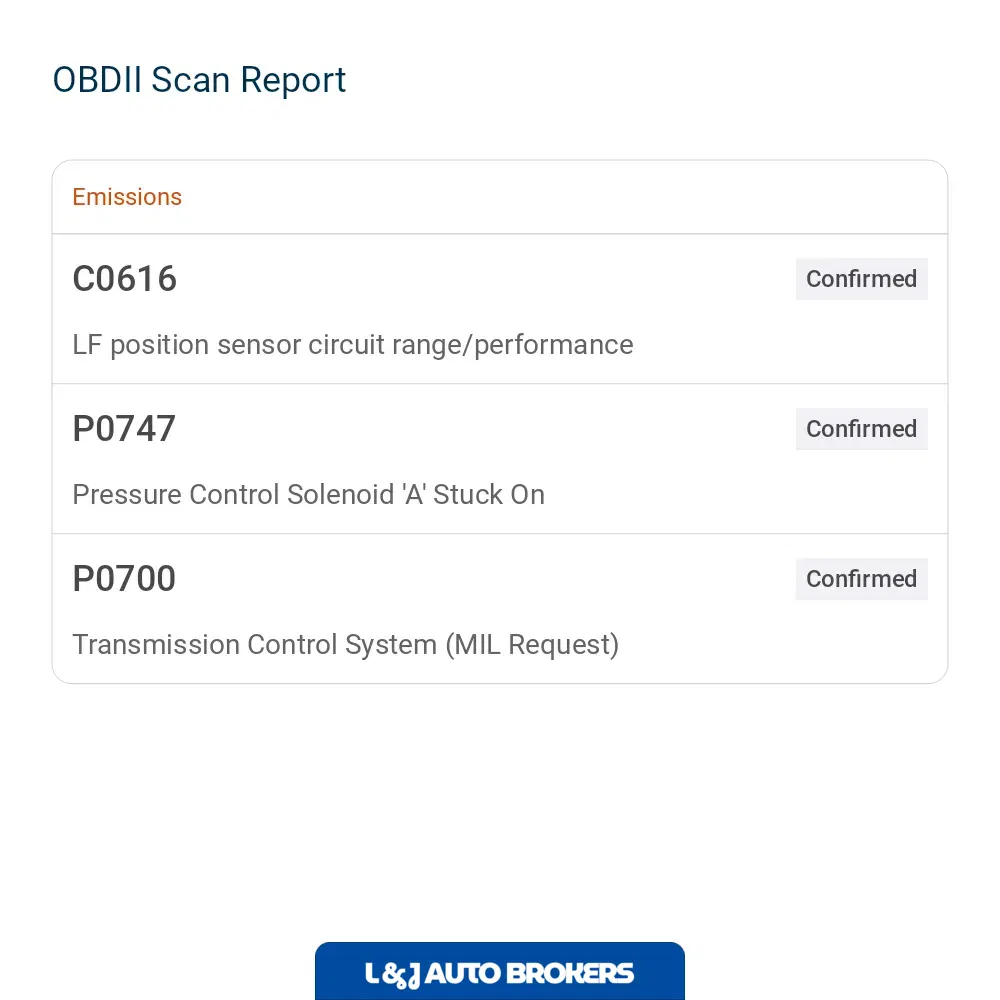The width and height of the screenshot is (1000, 1000).
Task: Click the C0616 code row background
Action: 499,309
